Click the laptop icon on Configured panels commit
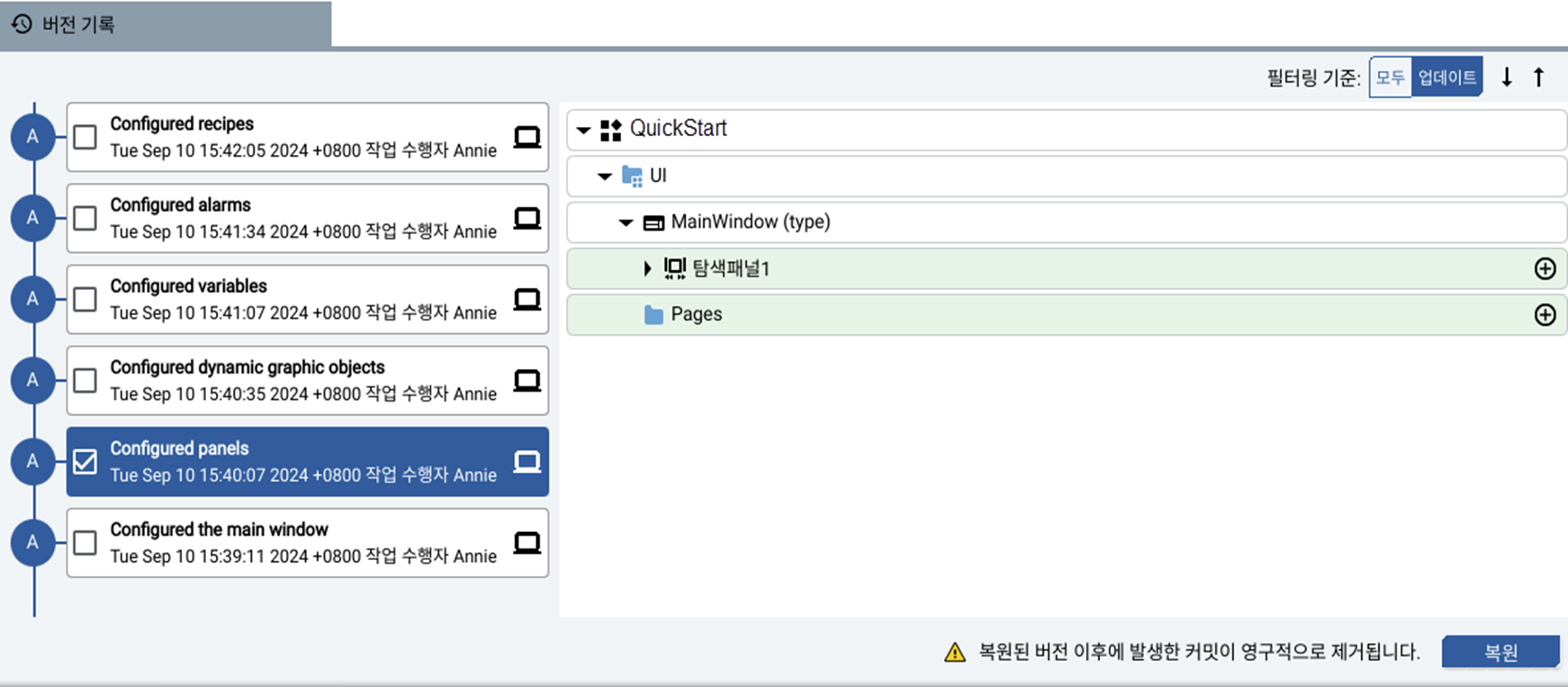The height and width of the screenshot is (687, 1568). 527,462
